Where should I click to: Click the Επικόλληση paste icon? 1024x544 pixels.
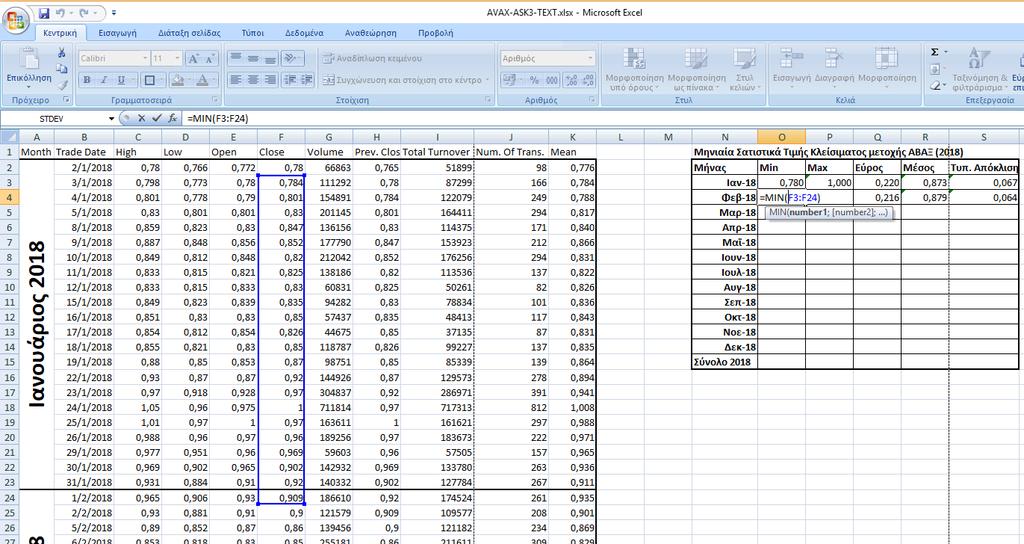[x=29, y=59]
